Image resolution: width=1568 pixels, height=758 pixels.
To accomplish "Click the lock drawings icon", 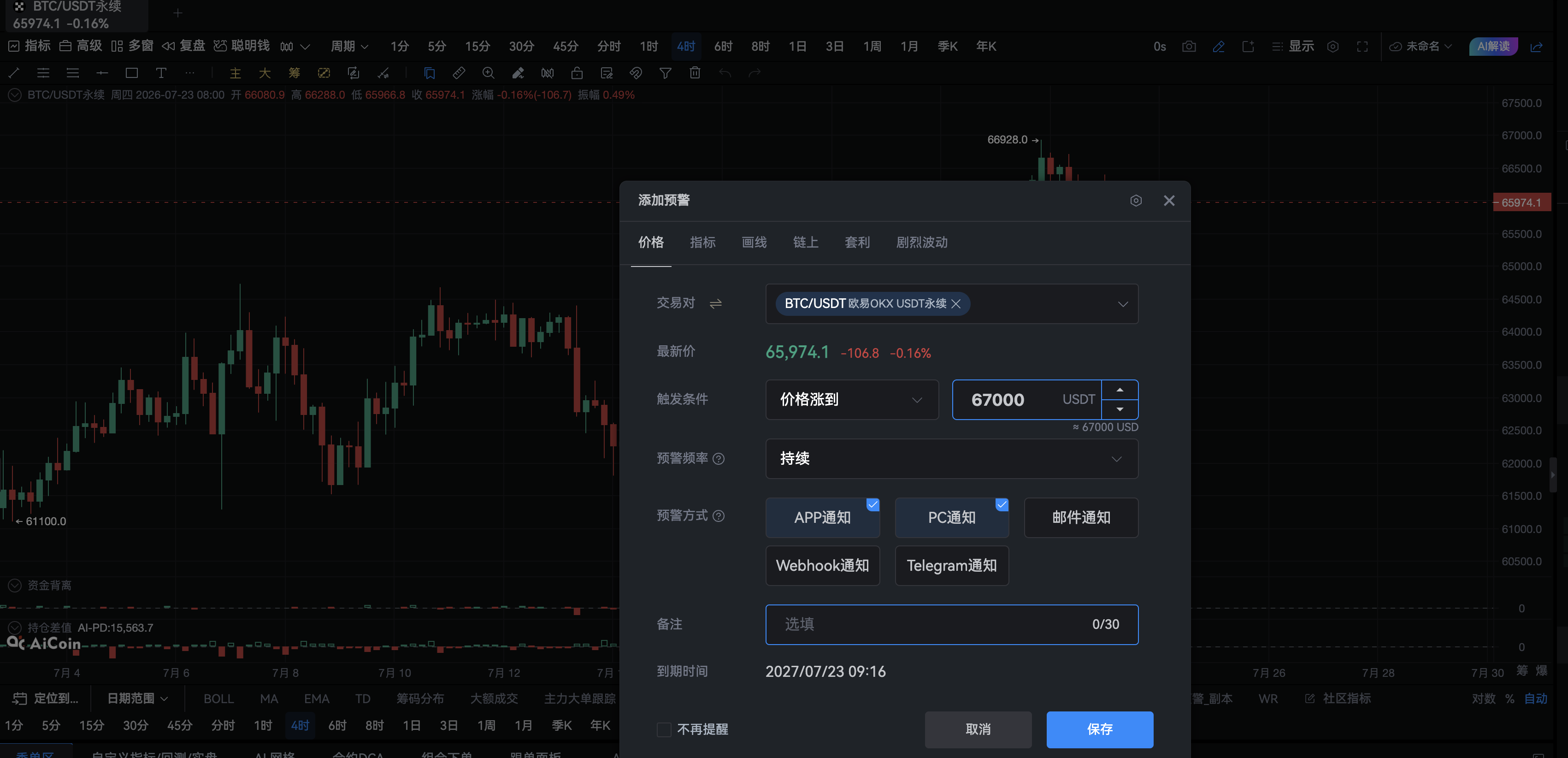I will coord(577,73).
